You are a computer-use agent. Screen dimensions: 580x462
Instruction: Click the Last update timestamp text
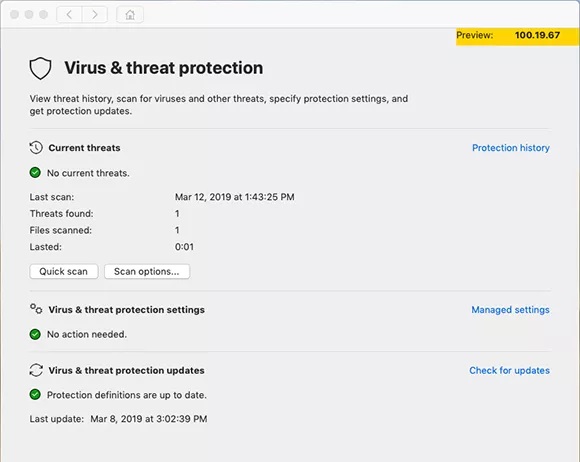149,419
